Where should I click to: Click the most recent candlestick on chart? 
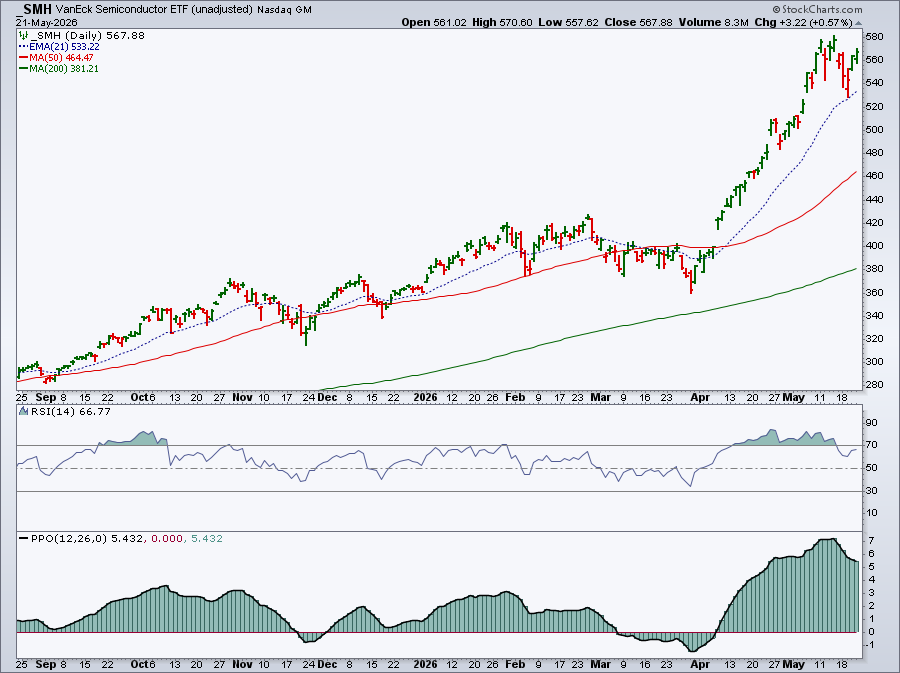click(856, 56)
